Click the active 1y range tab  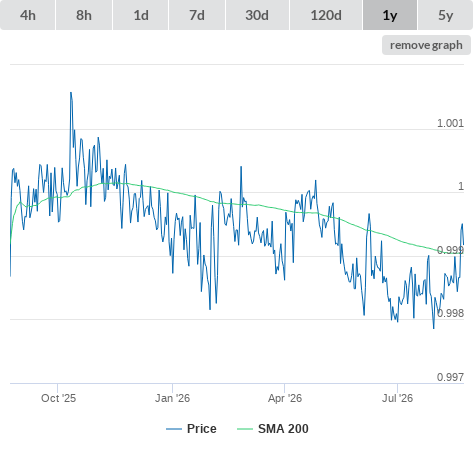(x=390, y=15)
